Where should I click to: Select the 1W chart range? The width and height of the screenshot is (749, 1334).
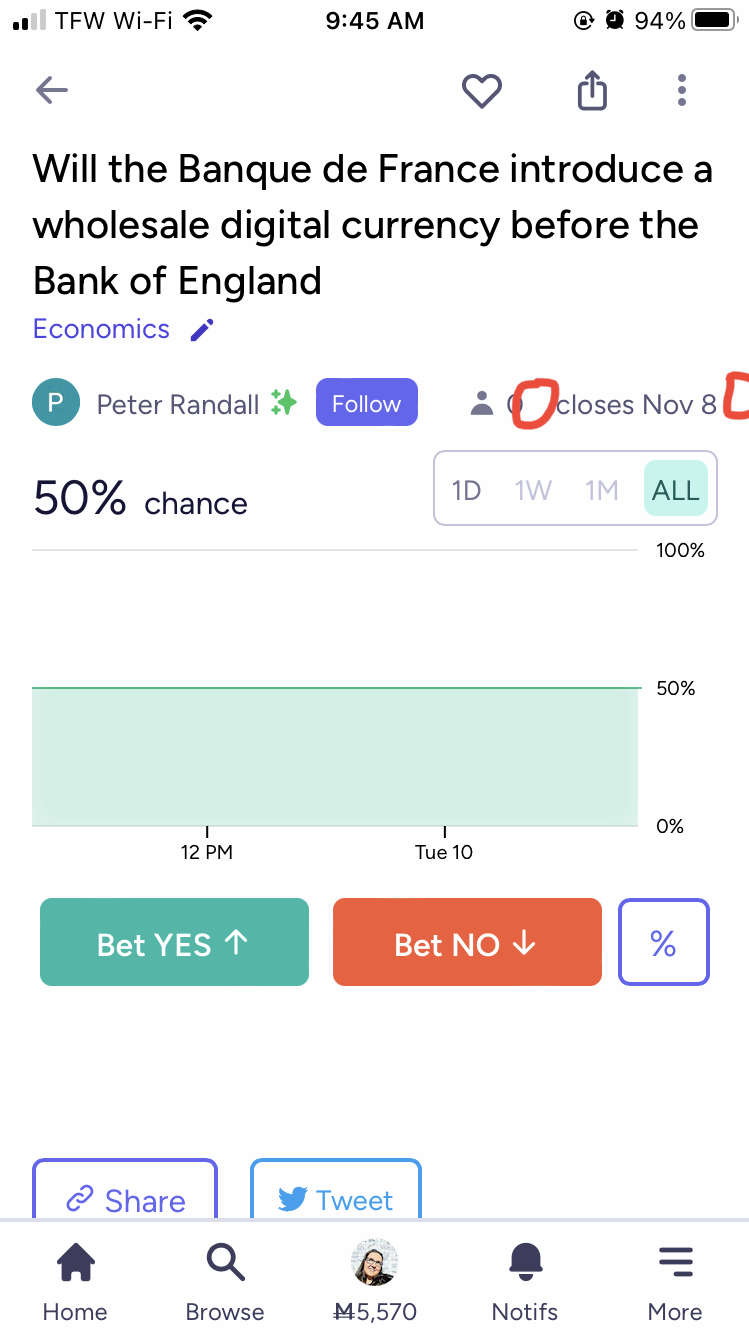click(x=533, y=490)
